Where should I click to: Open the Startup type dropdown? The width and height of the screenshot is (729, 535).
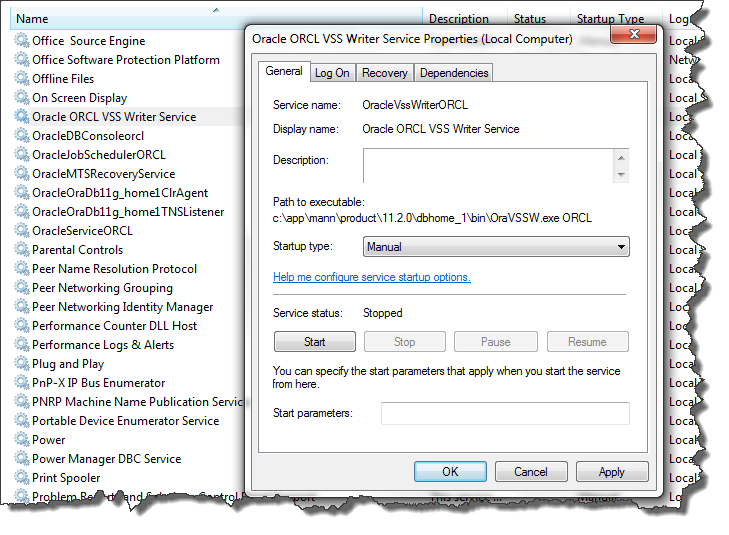click(x=495, y=247)
